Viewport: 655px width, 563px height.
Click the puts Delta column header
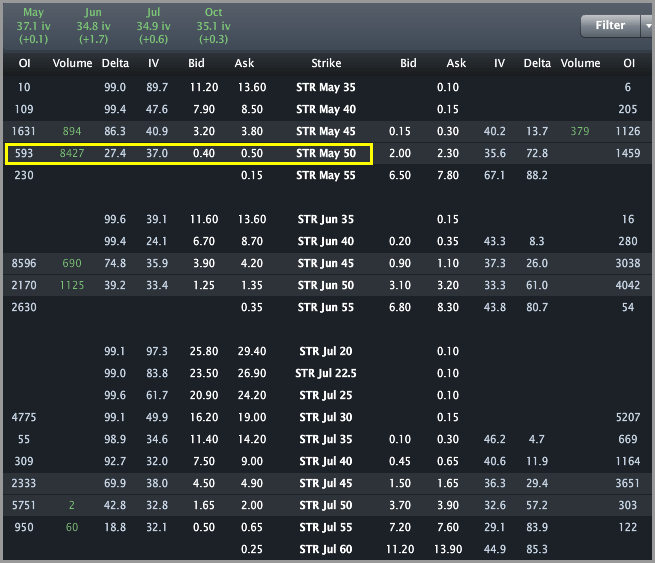(537, 63)
